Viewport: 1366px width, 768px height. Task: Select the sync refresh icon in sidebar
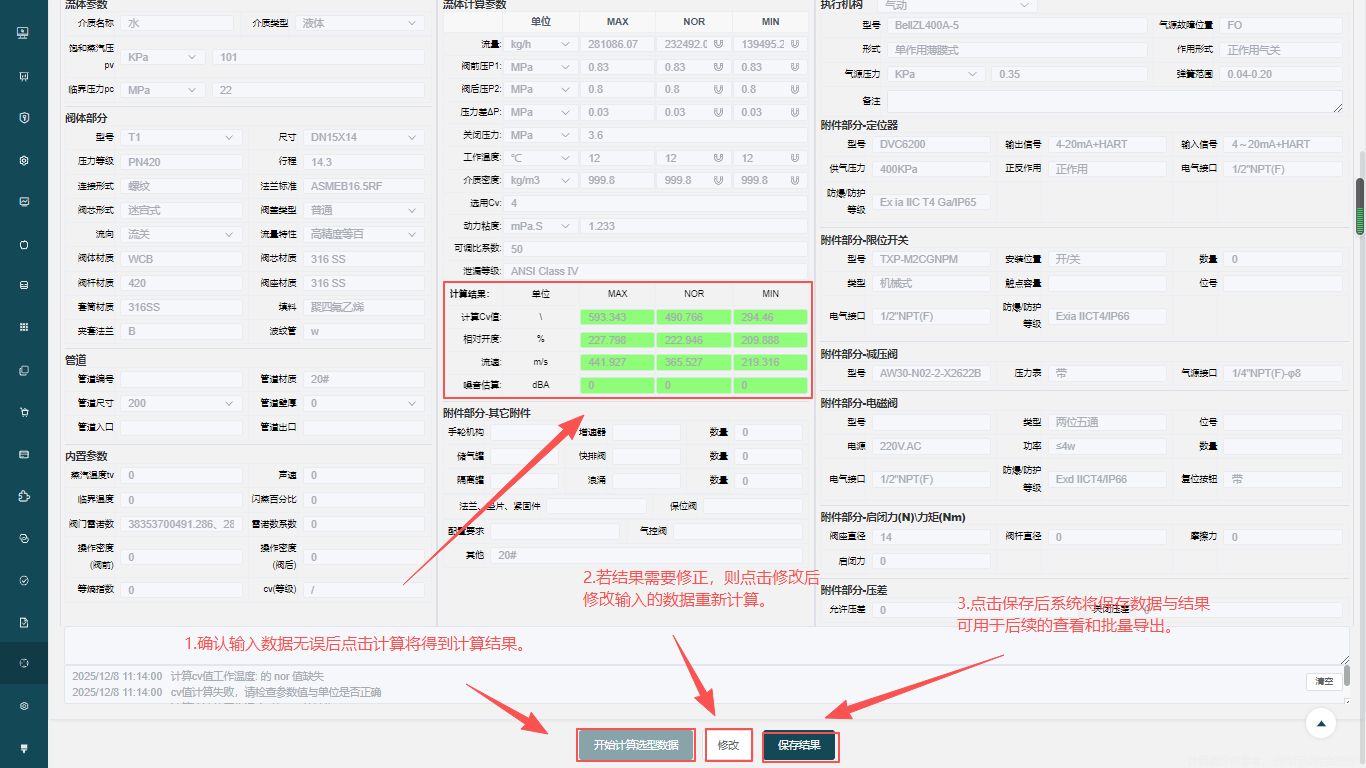pyautogui.click(x=23, y=537)
